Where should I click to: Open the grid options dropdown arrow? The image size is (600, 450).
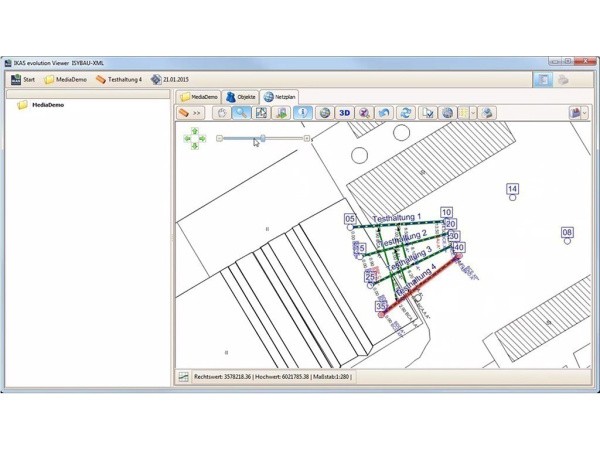tap(475, 113)
